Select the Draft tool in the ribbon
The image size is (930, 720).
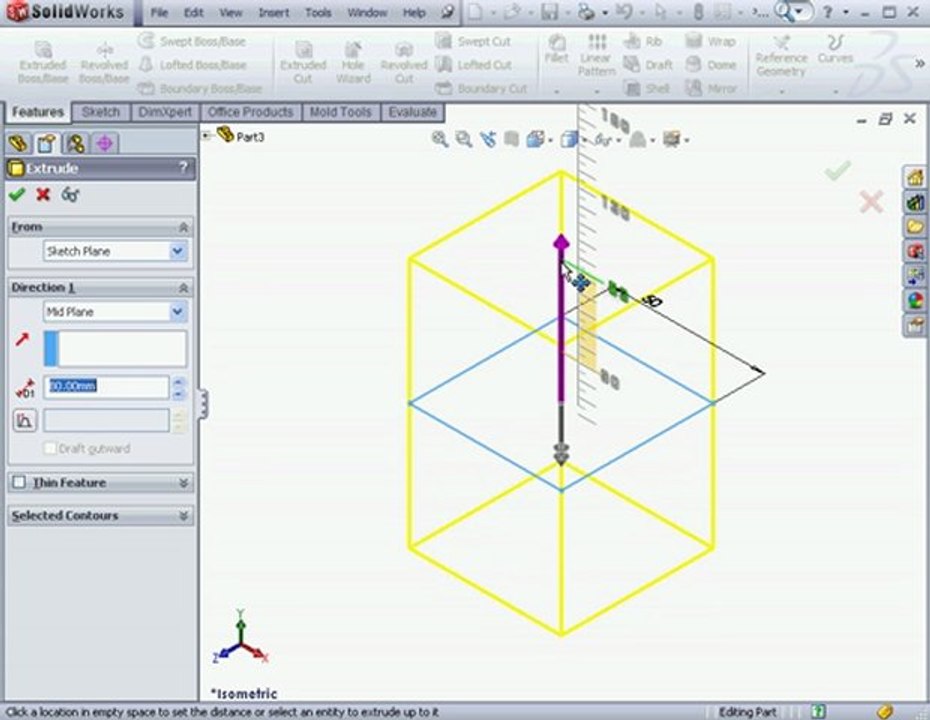(648, 65)
